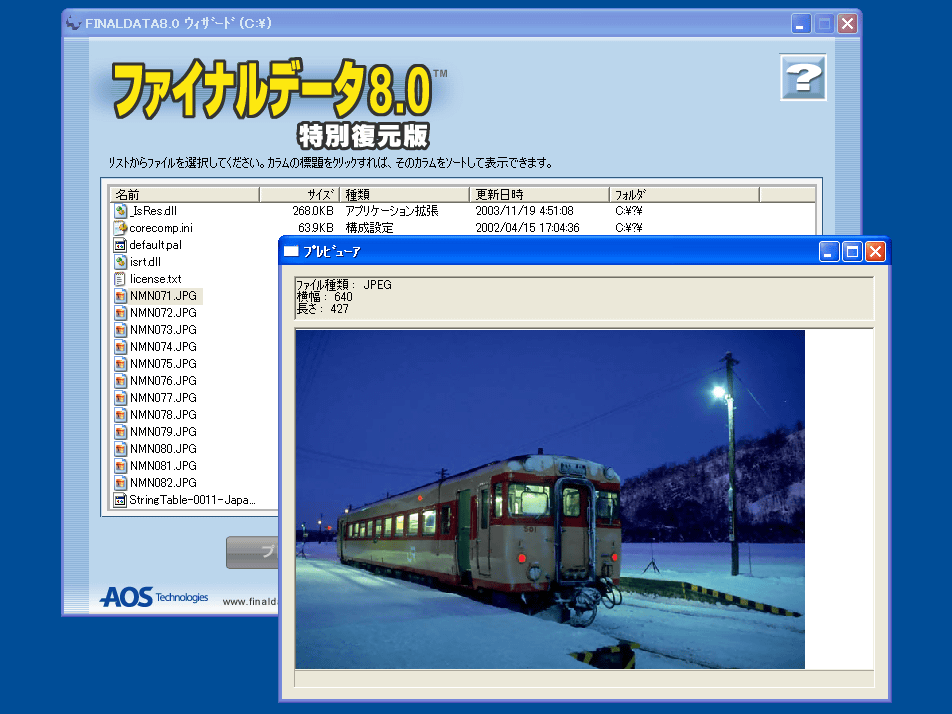
Task: Click the NMN080.JPG image icon
Action: click(120, 449)
